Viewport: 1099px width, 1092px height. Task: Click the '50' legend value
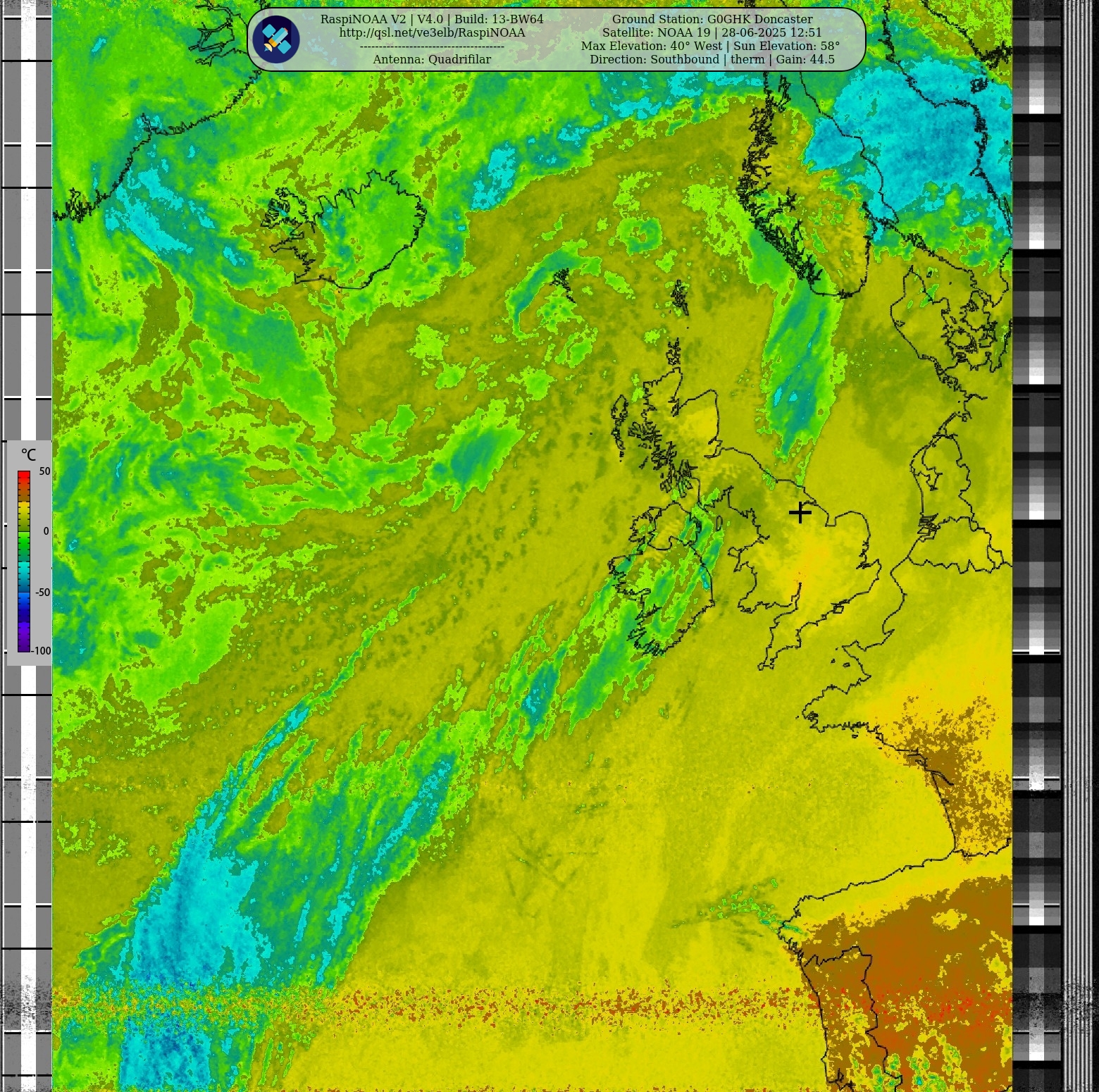(x=44, y=471)
